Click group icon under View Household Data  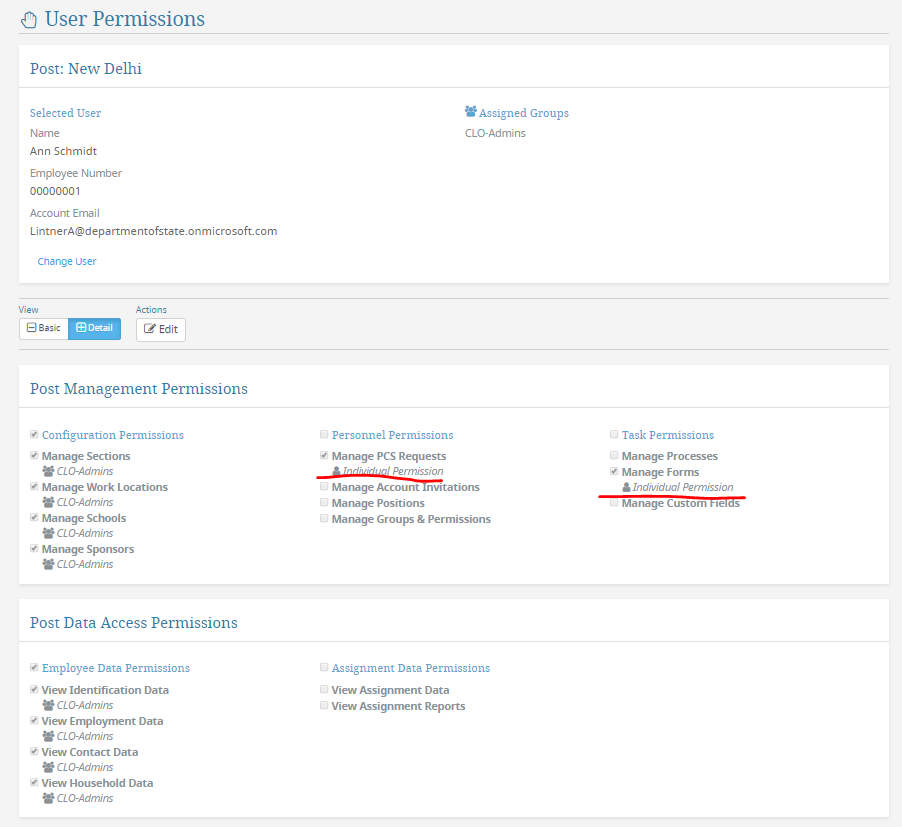click(48, 798)
